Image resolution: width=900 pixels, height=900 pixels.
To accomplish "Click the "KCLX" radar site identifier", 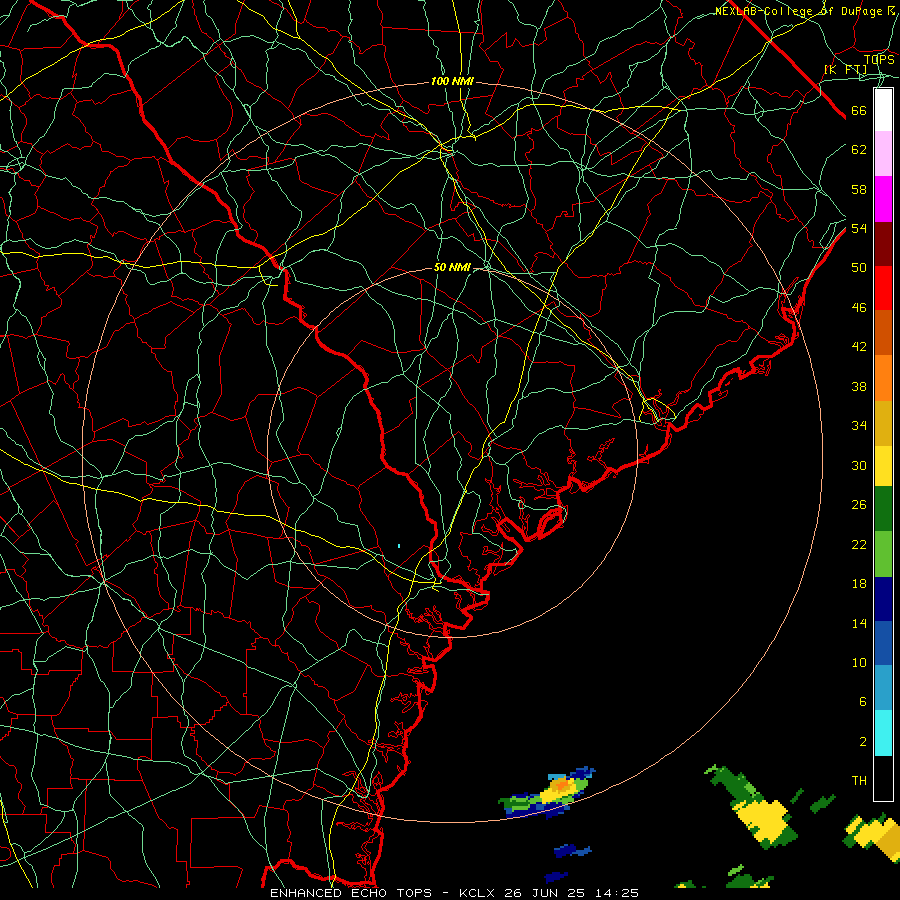I will pos(479,893).
